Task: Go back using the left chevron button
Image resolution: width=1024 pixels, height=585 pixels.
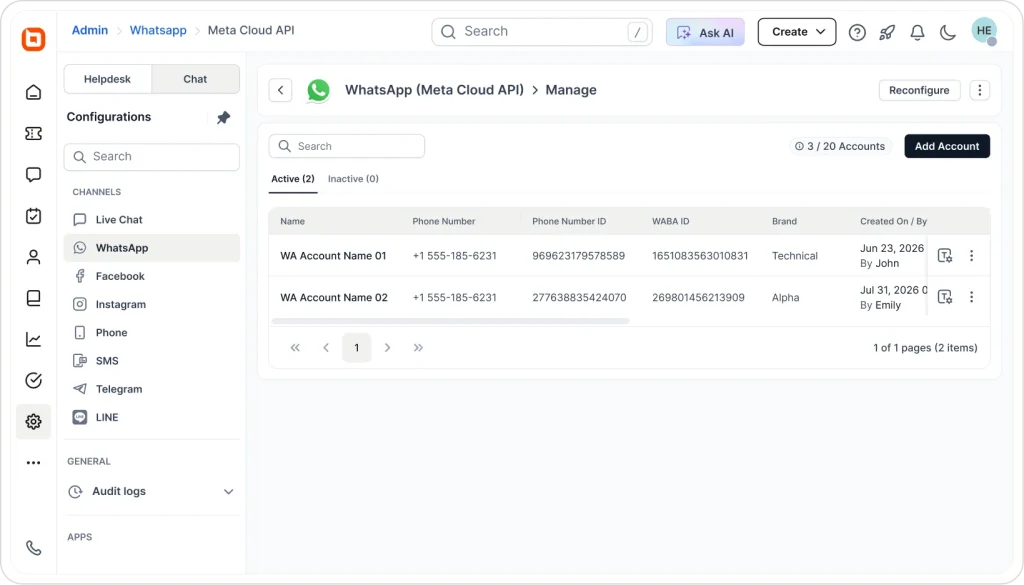Action: (x=281, y=90)
